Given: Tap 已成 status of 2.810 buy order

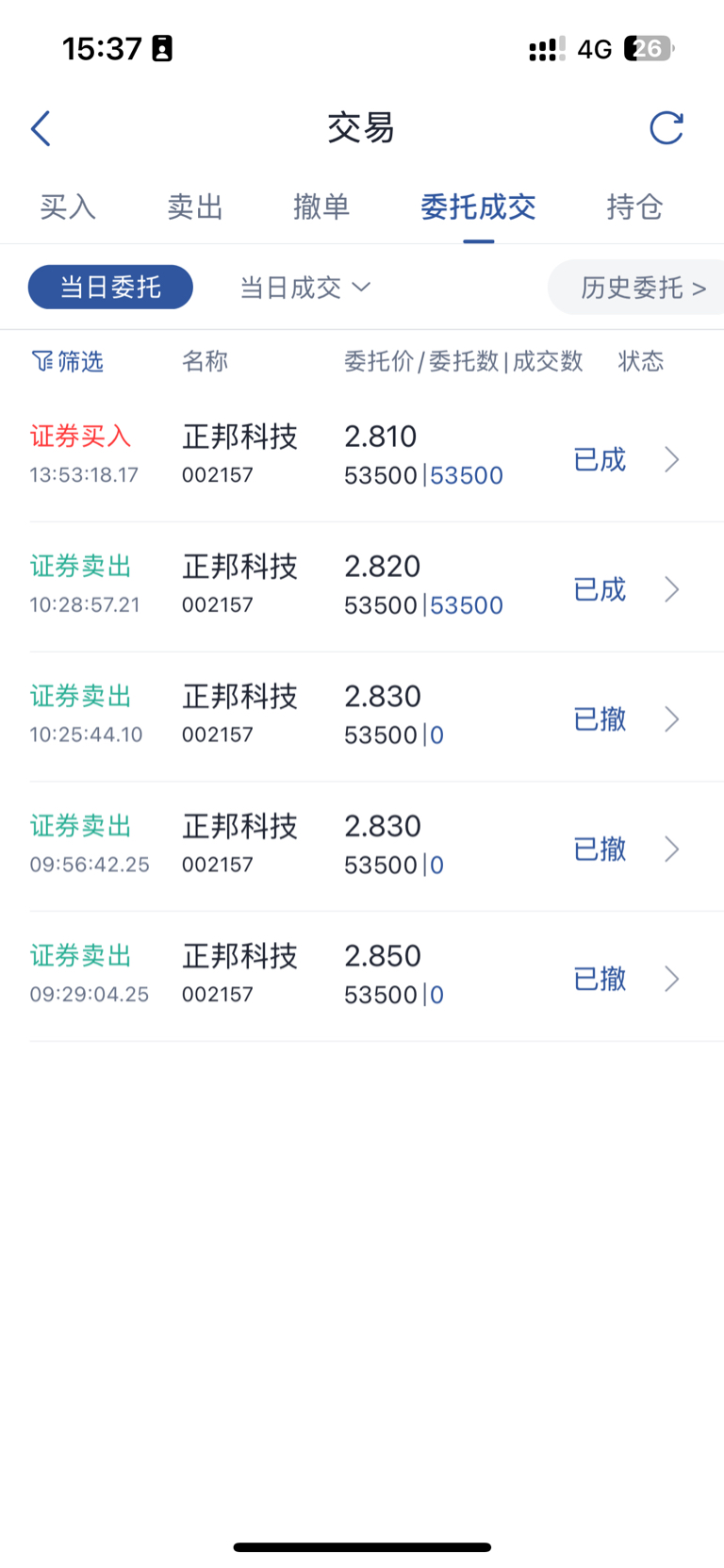Looking at the screenshot, I should (x=600, y=460).
